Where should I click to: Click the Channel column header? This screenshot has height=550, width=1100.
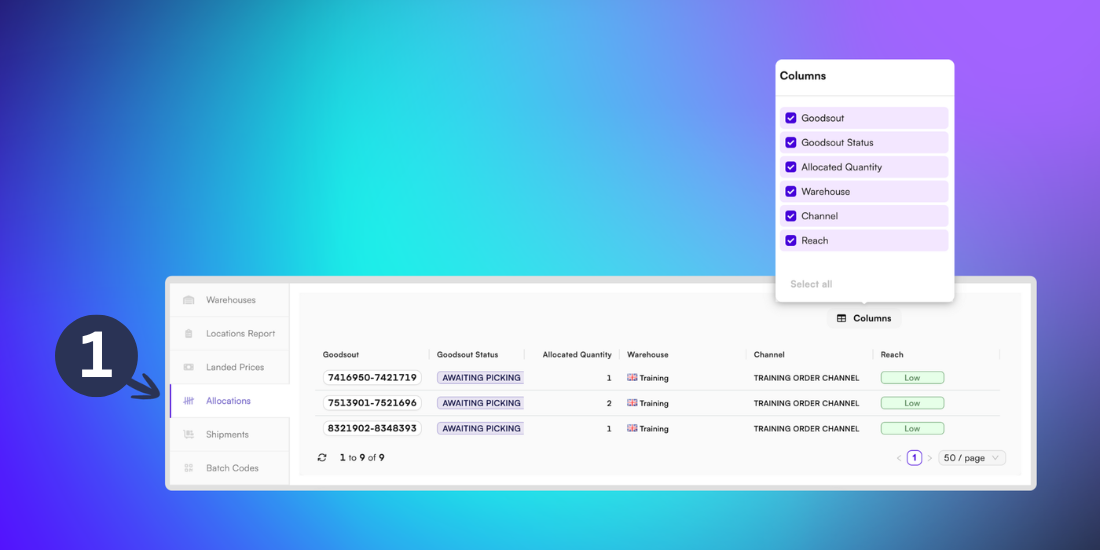769,355
